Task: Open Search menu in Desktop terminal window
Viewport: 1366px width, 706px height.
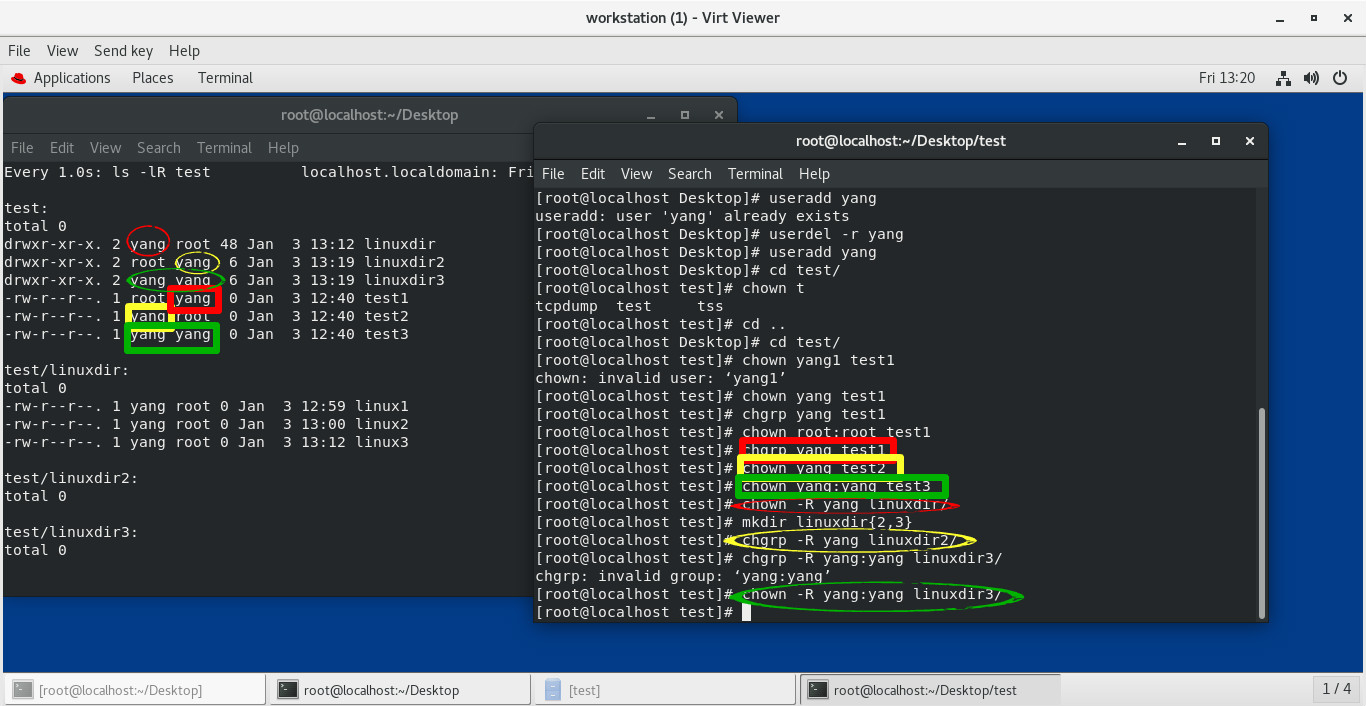Action: point(159,147)
